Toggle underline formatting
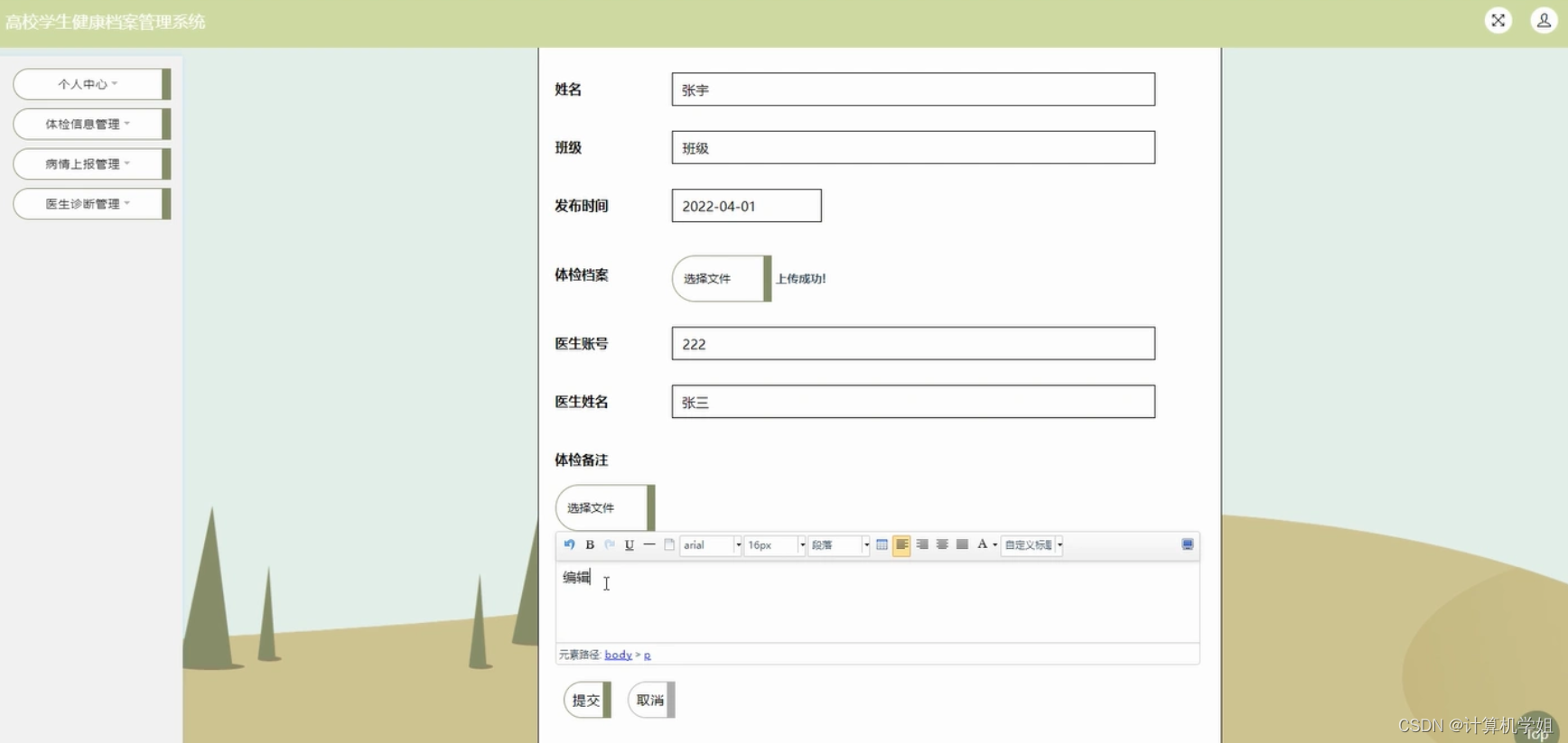Image resolution: width=1568 pixels, height=743 pixels. 630,544
